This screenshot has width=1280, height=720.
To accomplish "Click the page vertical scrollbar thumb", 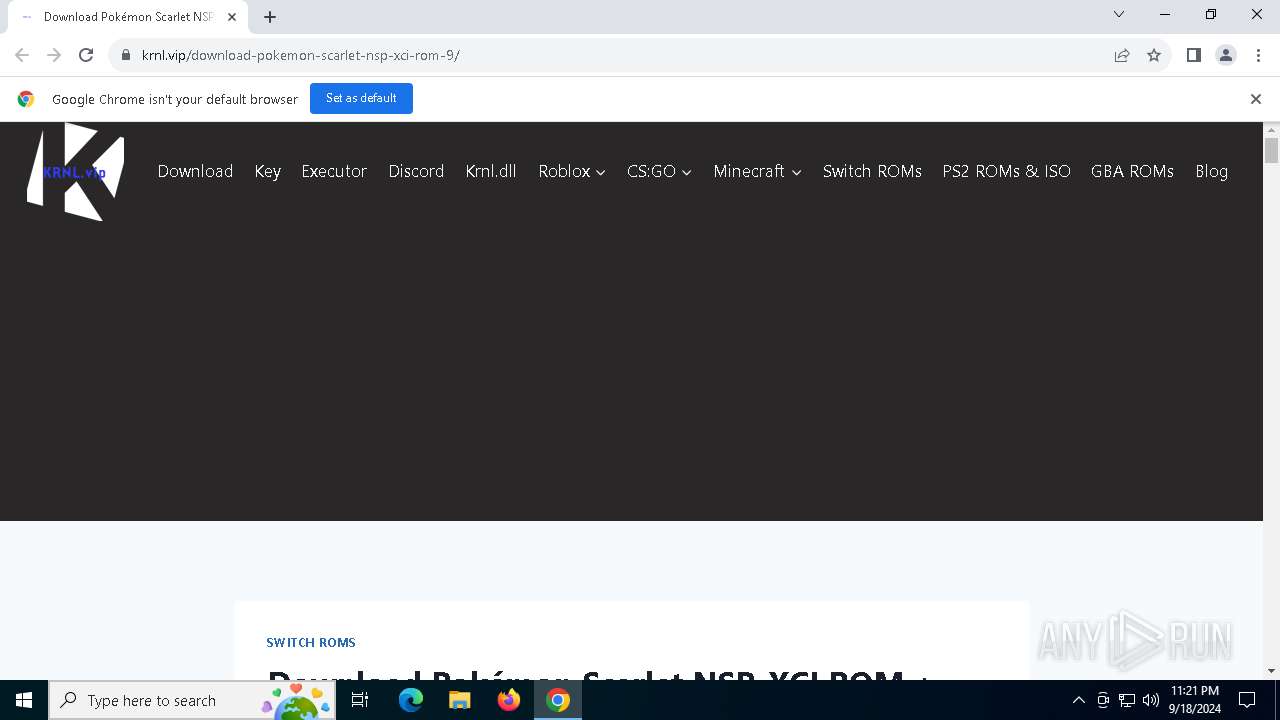I will point(1271,150).
